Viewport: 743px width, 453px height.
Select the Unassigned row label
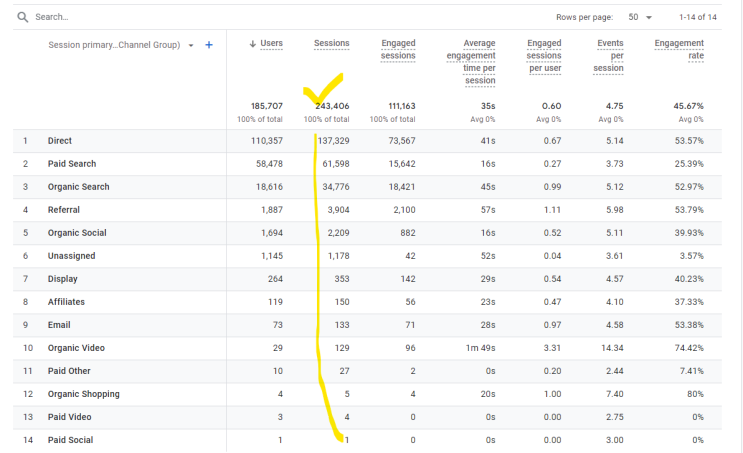pos(72,256)
